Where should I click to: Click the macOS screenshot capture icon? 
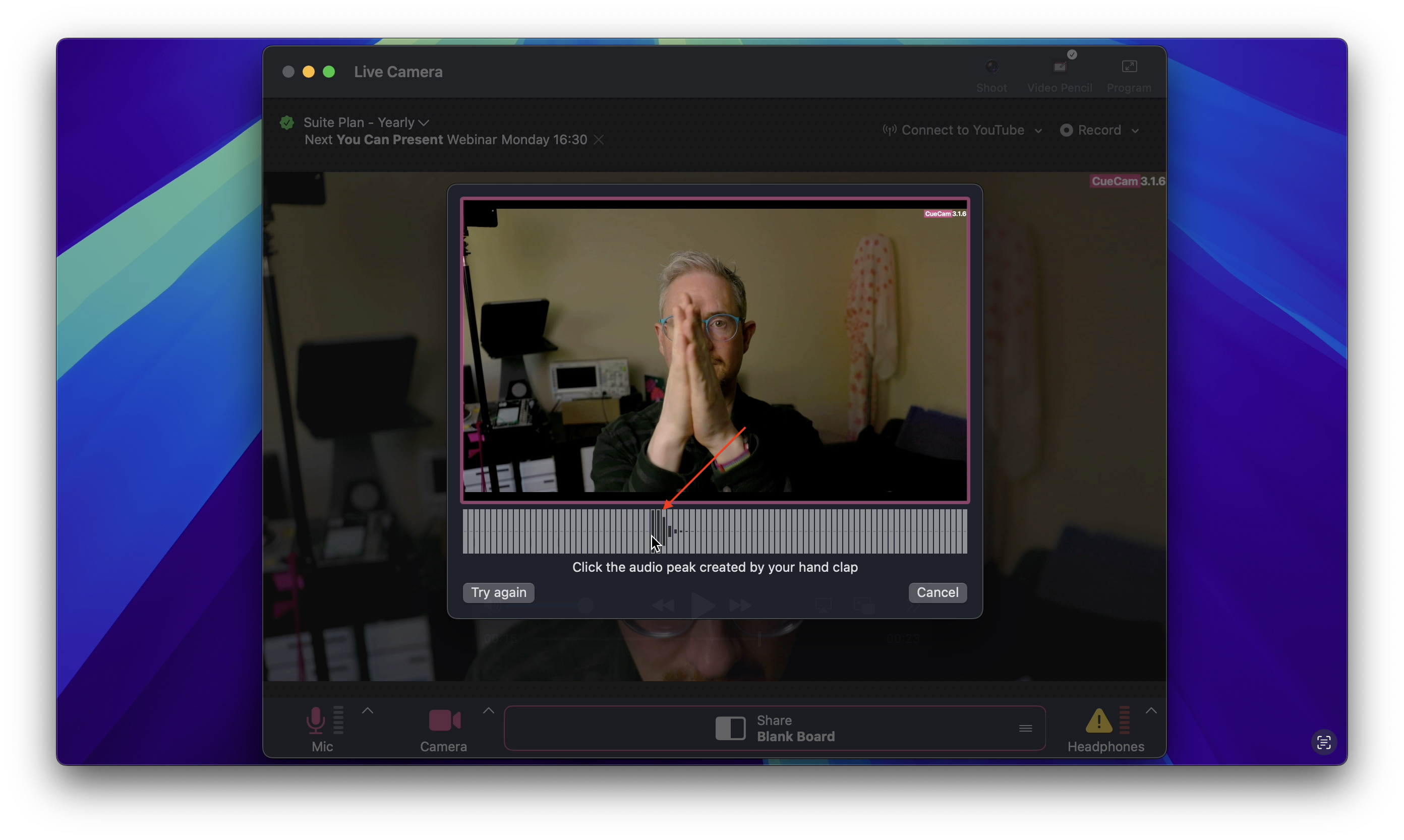[x=1323, y=742]
